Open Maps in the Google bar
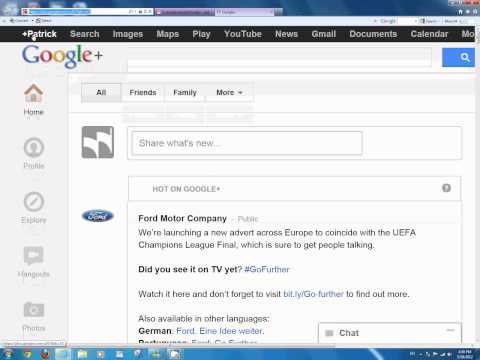Image resolution: width=480 pixels, height=360 pixels. coord(168,34)
